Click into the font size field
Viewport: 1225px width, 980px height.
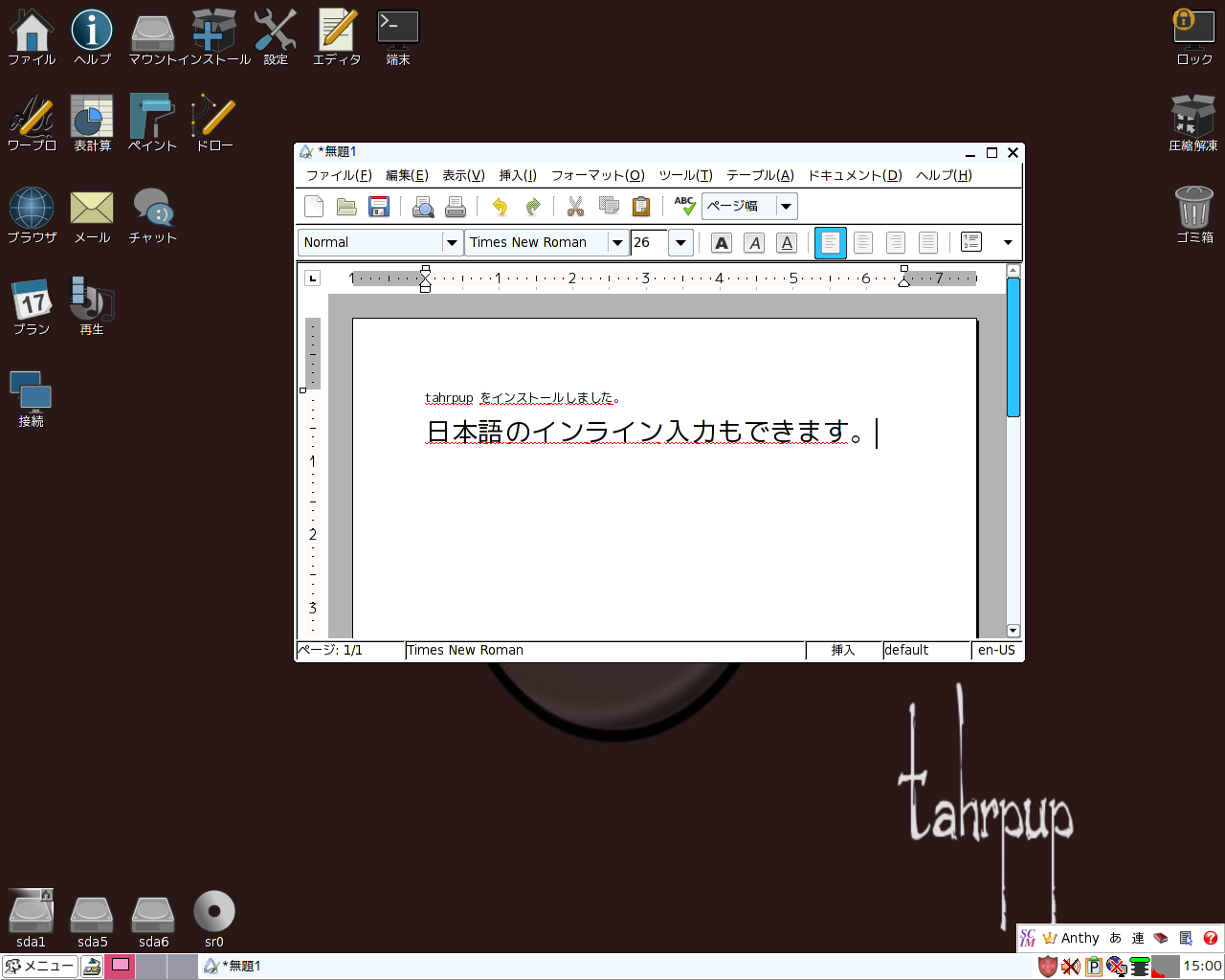[649, 243]
